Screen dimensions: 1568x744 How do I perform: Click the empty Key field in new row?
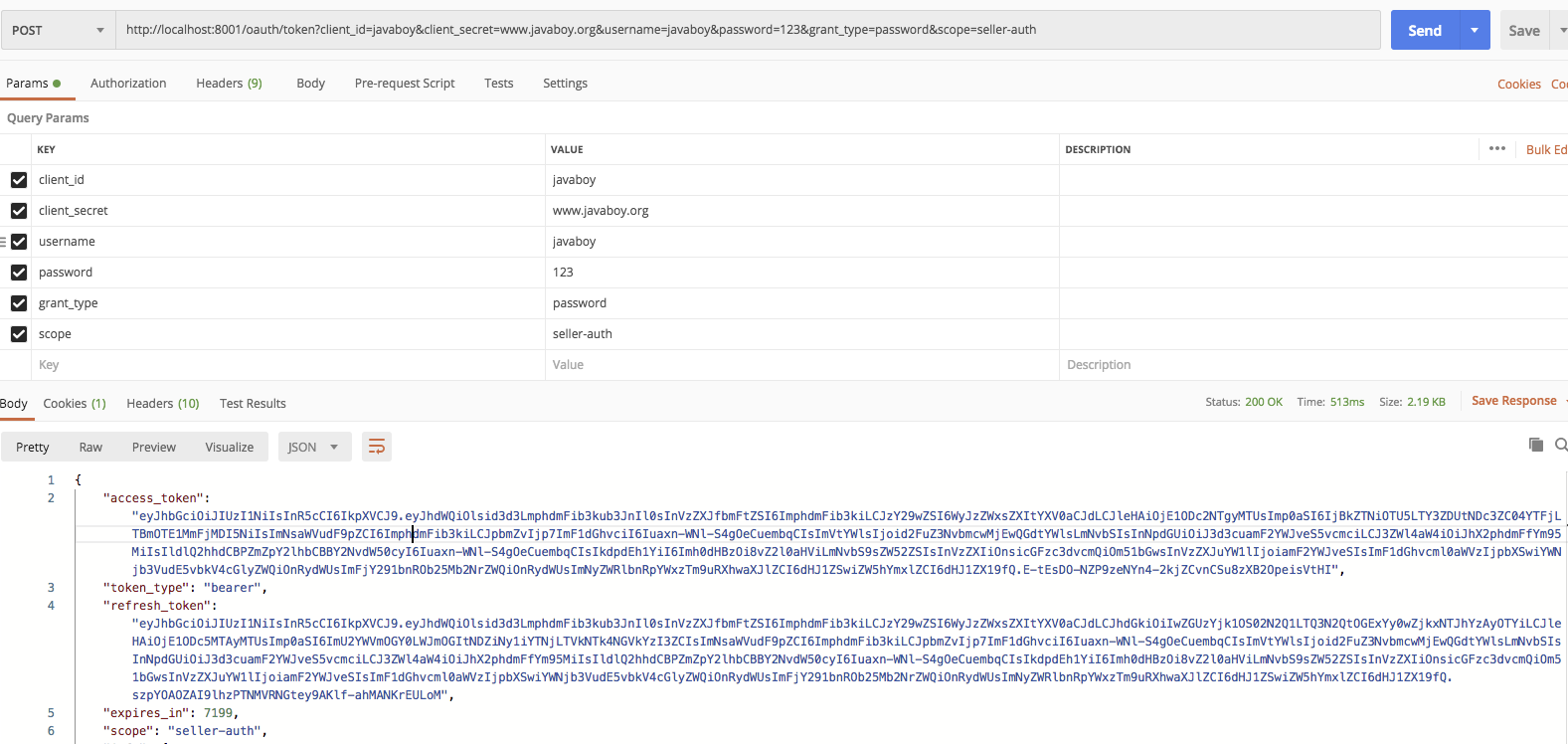point(288,365)
